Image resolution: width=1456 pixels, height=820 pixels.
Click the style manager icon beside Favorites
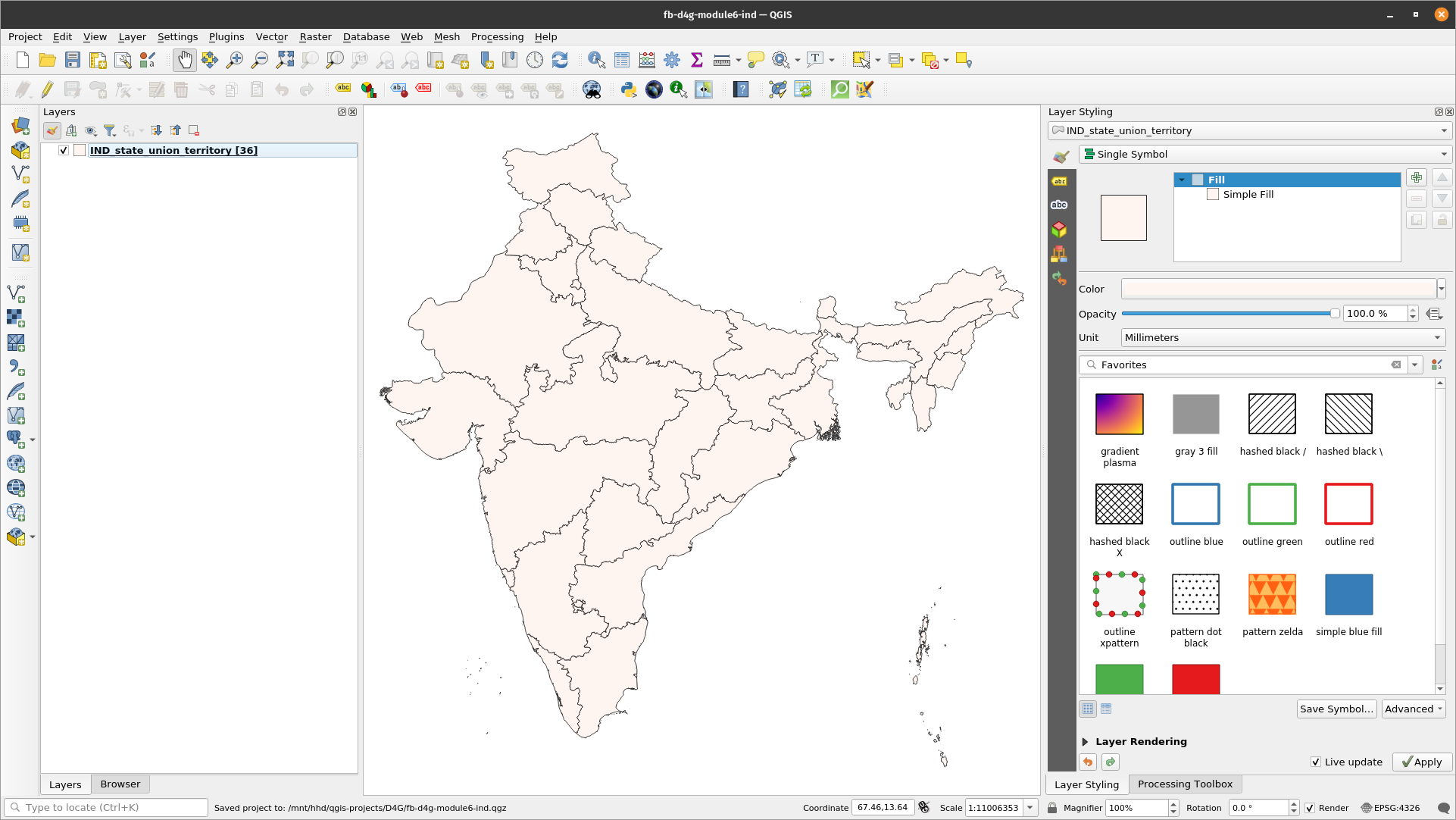pyautogui.click(x=1436, y=365)
